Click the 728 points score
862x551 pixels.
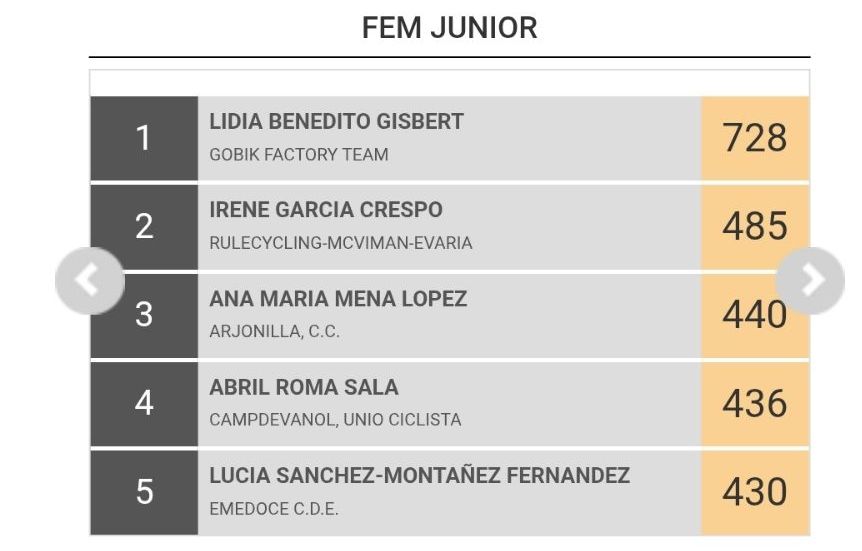click(754, 138)
